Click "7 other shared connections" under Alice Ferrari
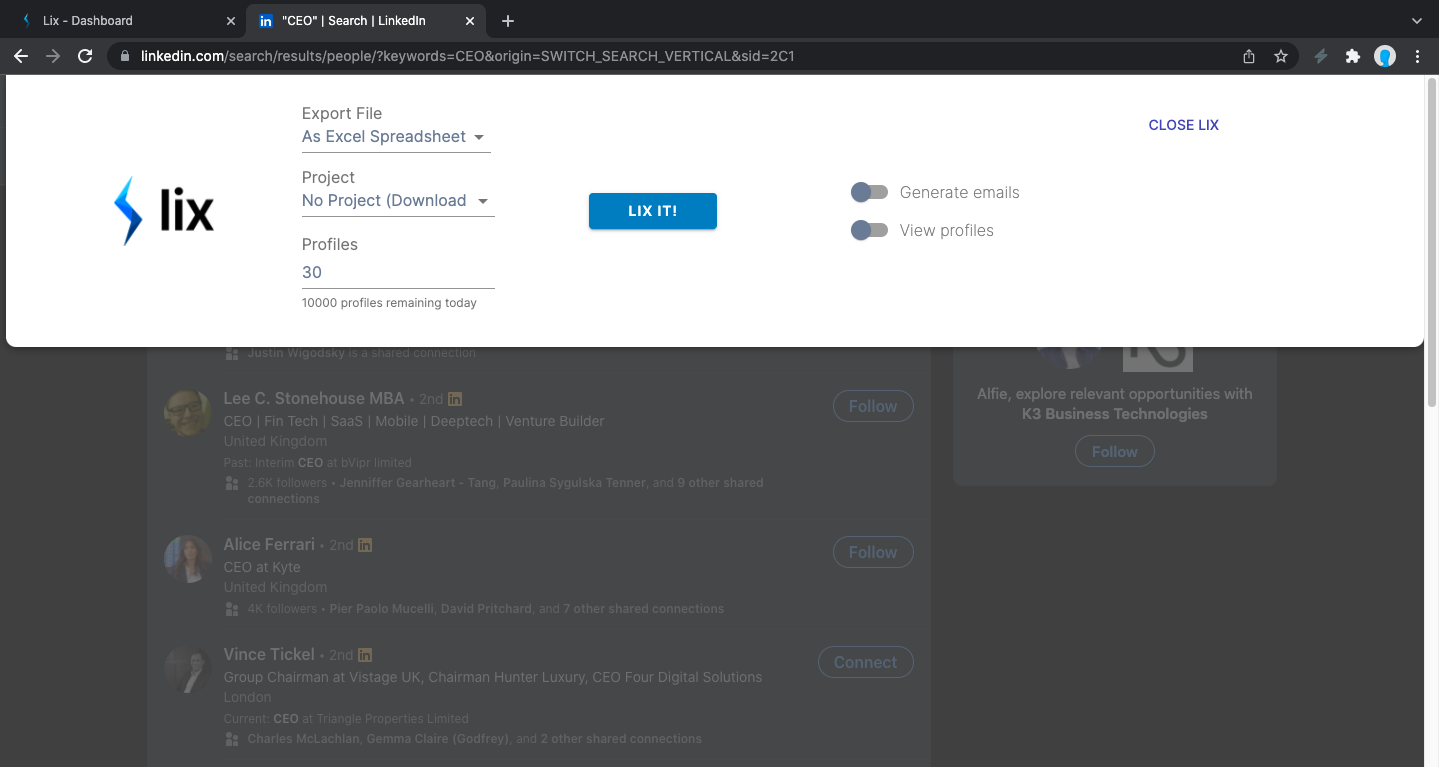Image resolution: width=1439 pixels, height=767 pixels. [x=643, y=608]
